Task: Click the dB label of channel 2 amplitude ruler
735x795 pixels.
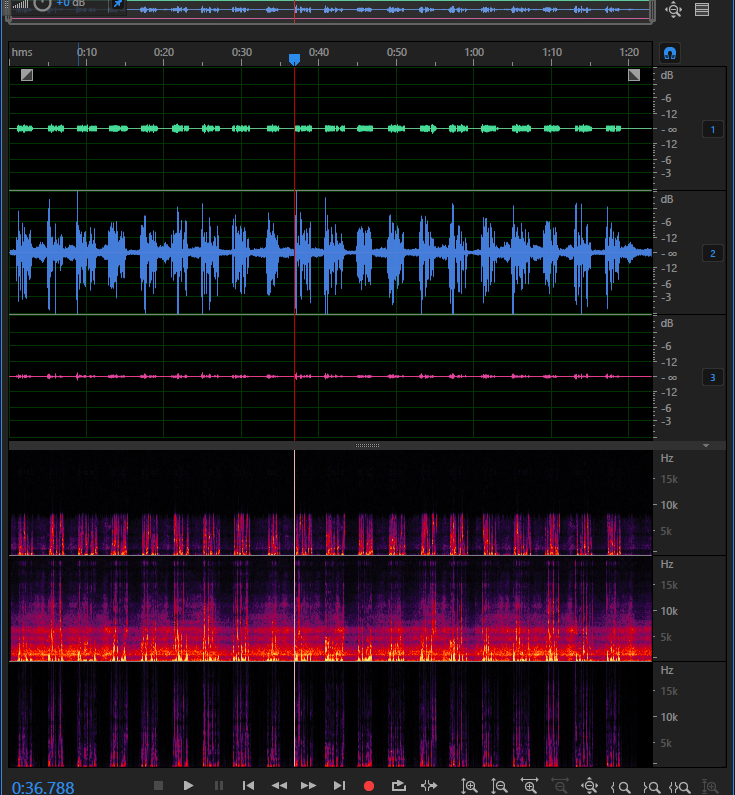Action: click(x=667, y=199)
